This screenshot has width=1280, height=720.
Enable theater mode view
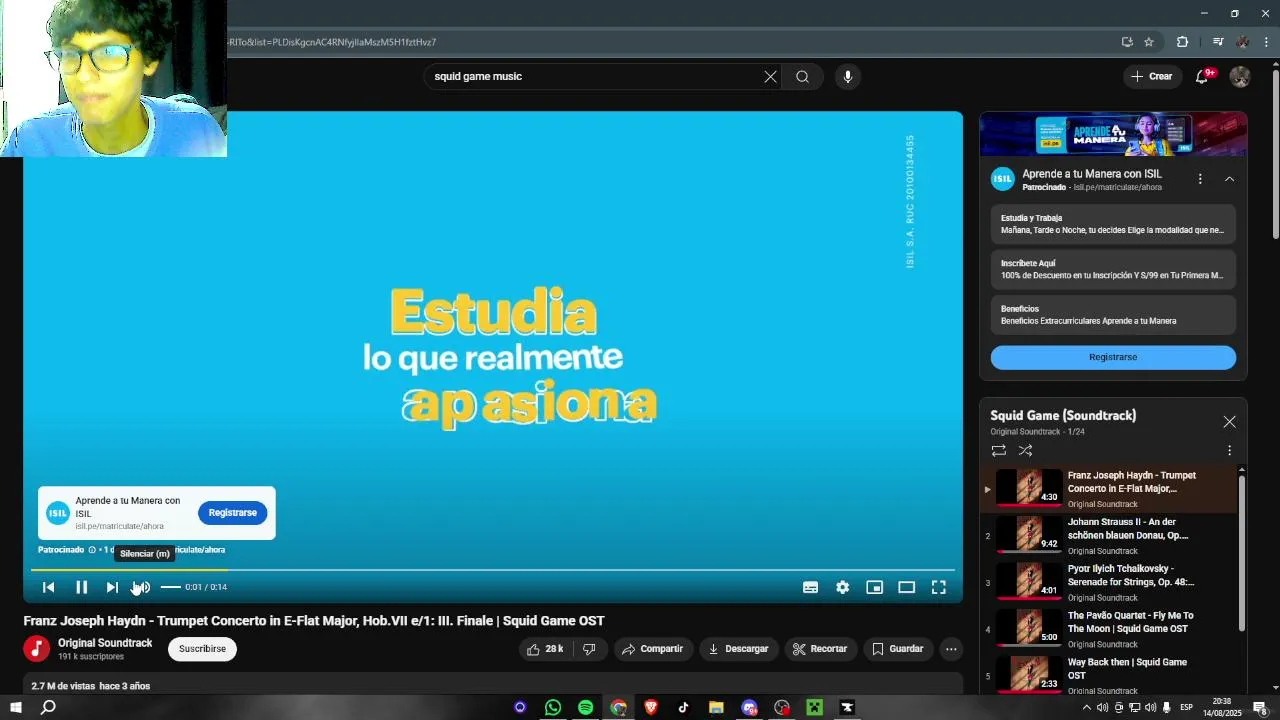[906, 588]
